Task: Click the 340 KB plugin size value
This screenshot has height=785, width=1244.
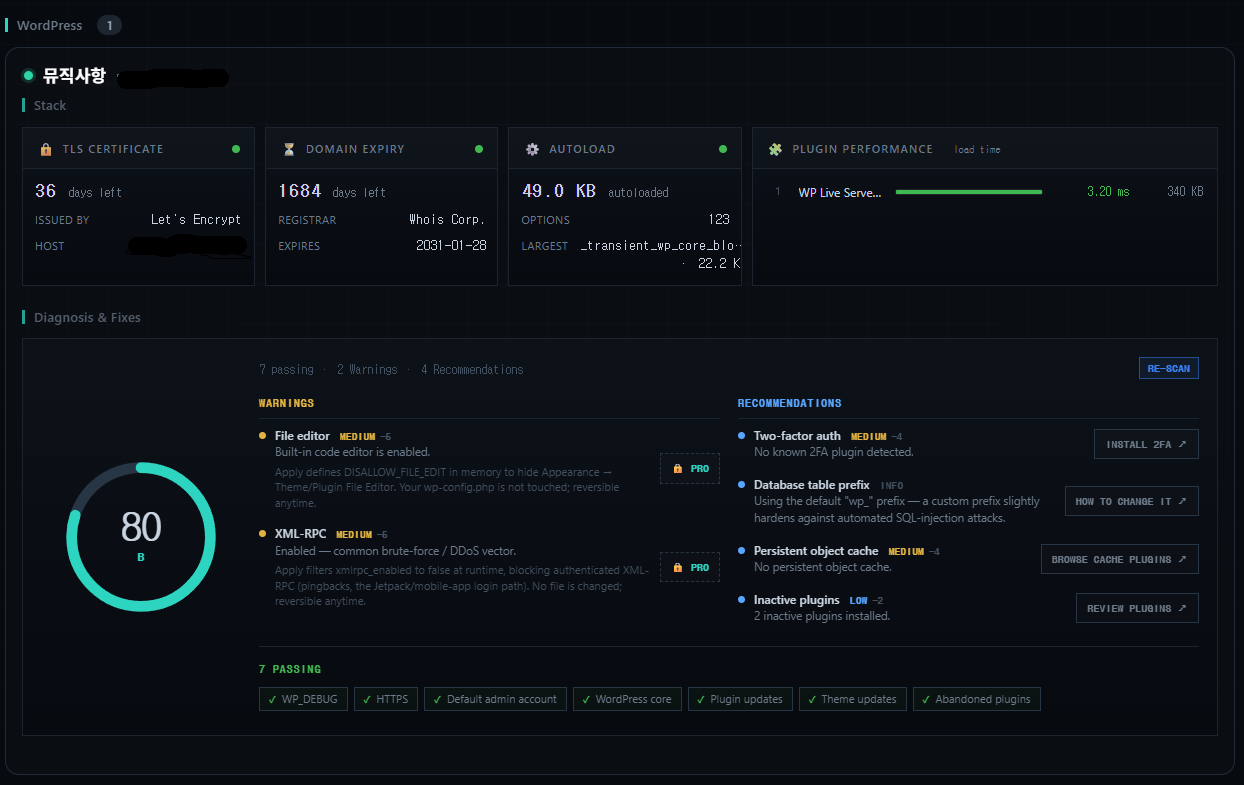Action: pyautogui.click(x=1185, y=192)
